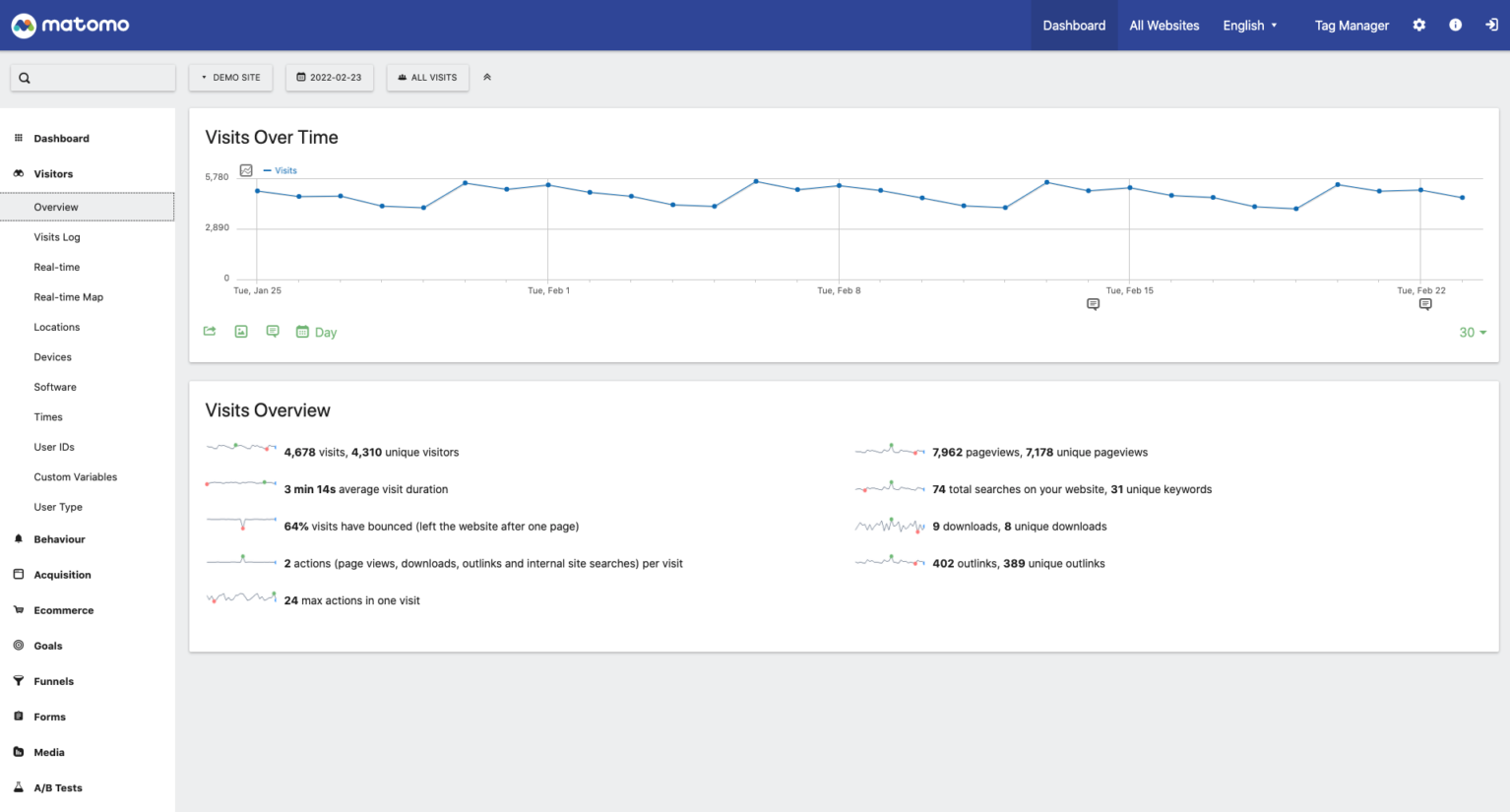Open Visits Log in the sidebar
Image resolution: width=1510 pixels, height=812 pixels.
coord(57,237)
